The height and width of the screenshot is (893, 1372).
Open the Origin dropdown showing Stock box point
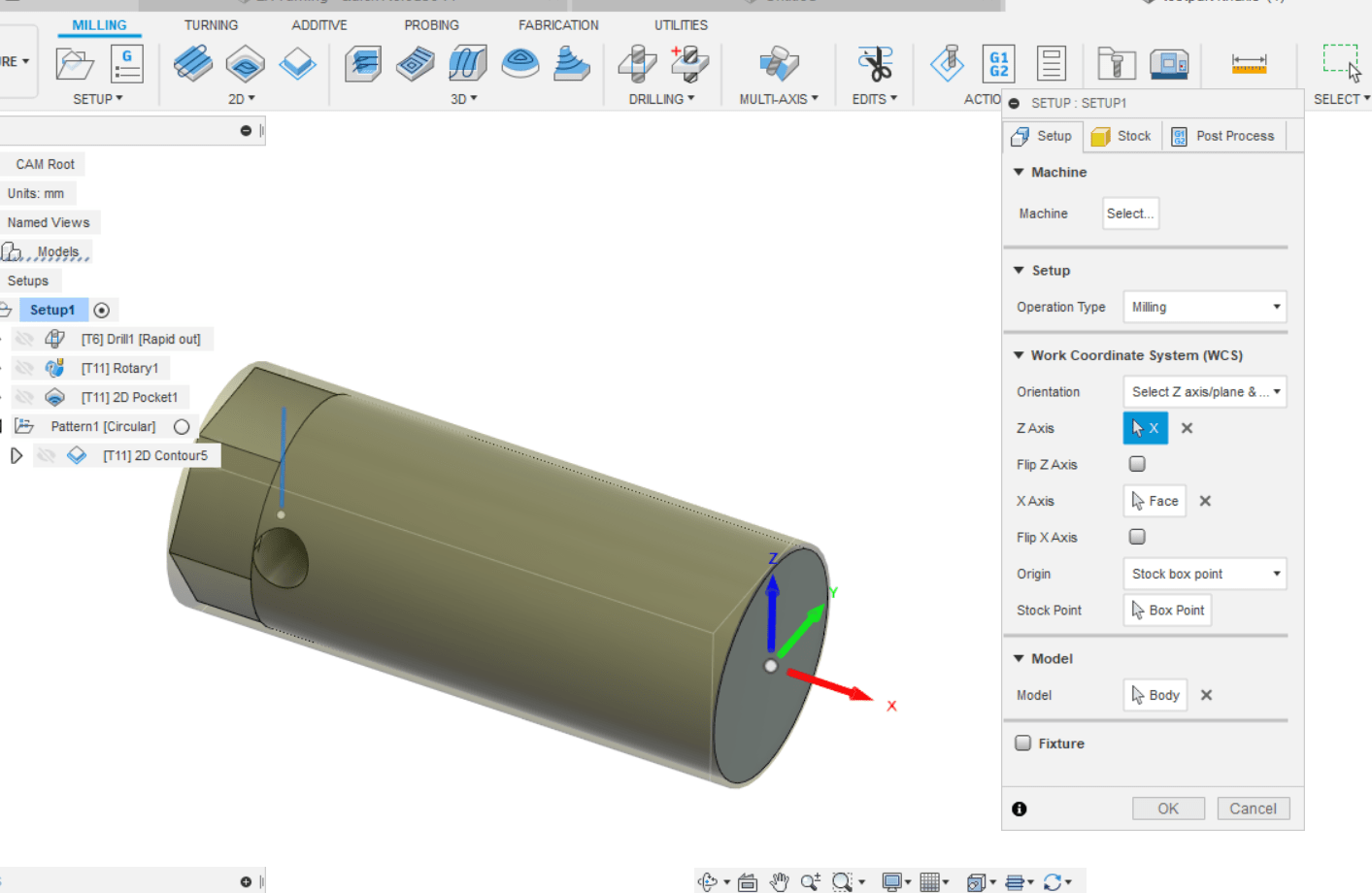1204,574
